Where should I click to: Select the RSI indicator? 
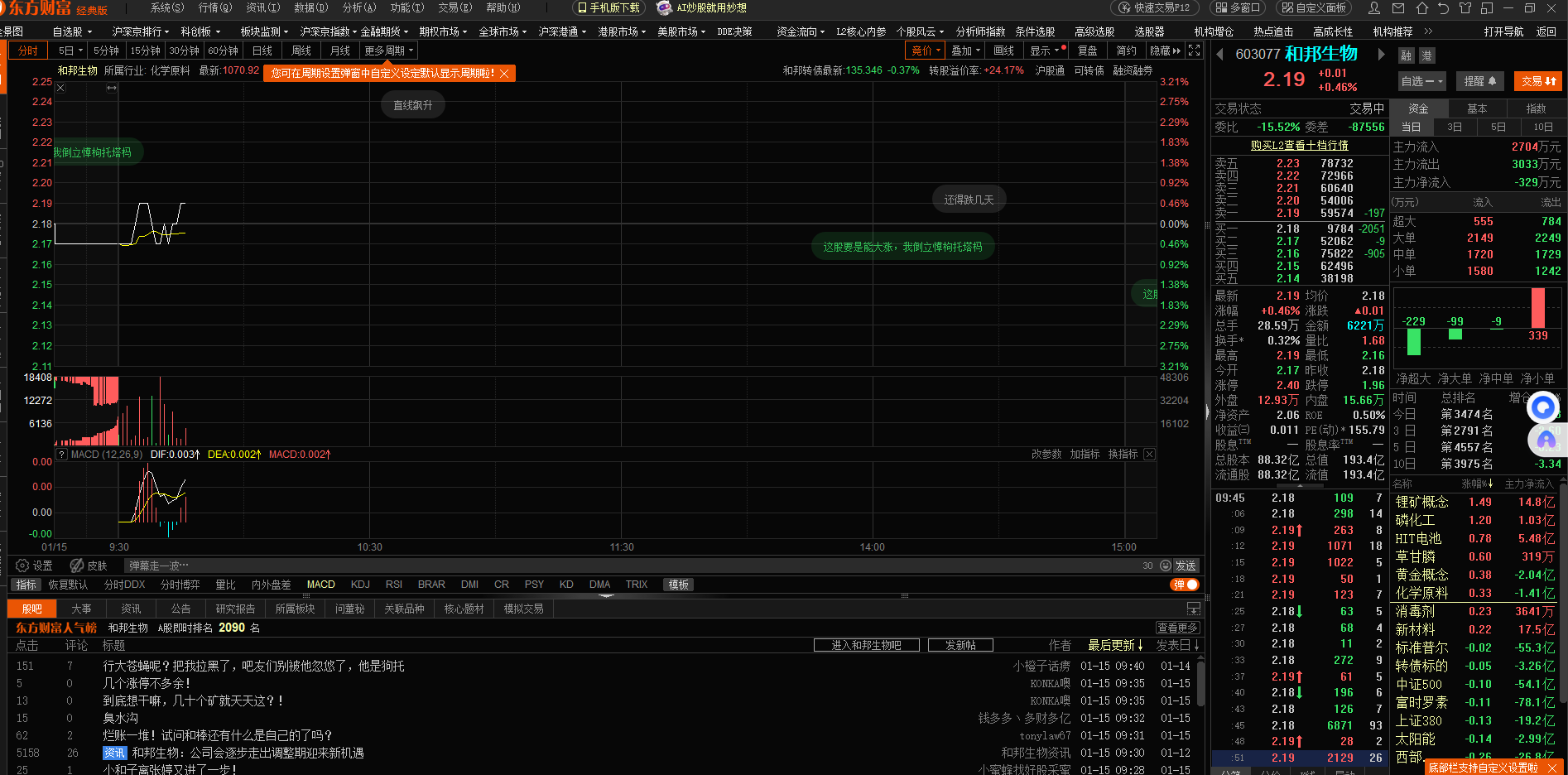tap(394, 585)
